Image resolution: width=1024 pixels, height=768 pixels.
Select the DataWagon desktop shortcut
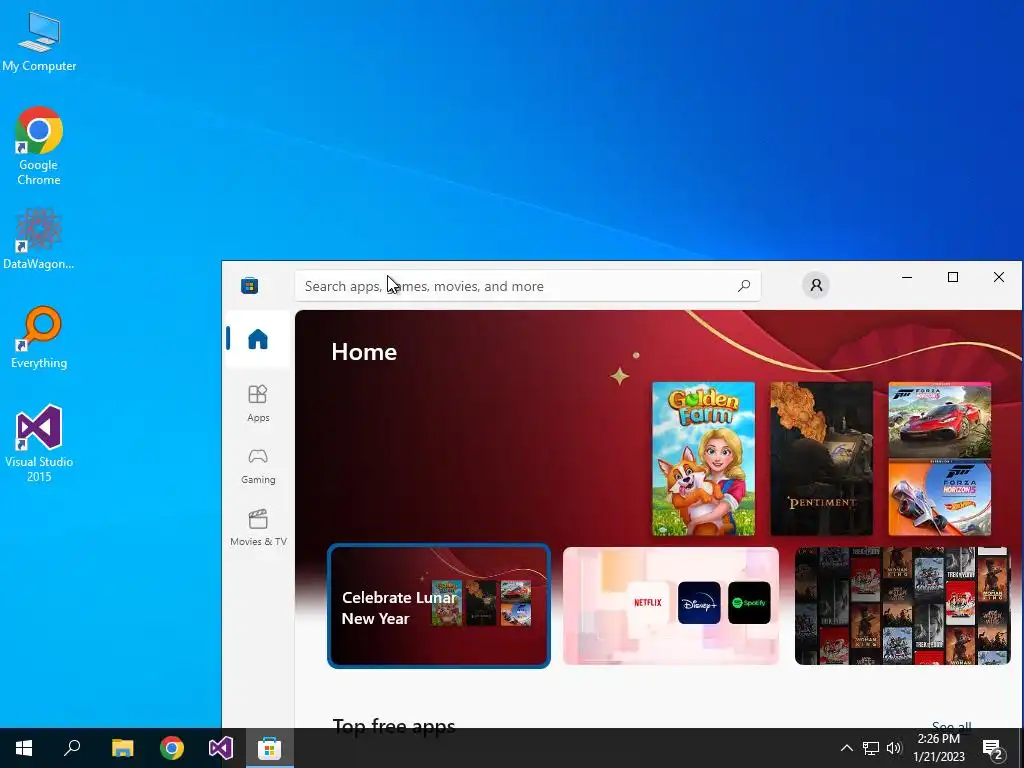tap(39, 238)
